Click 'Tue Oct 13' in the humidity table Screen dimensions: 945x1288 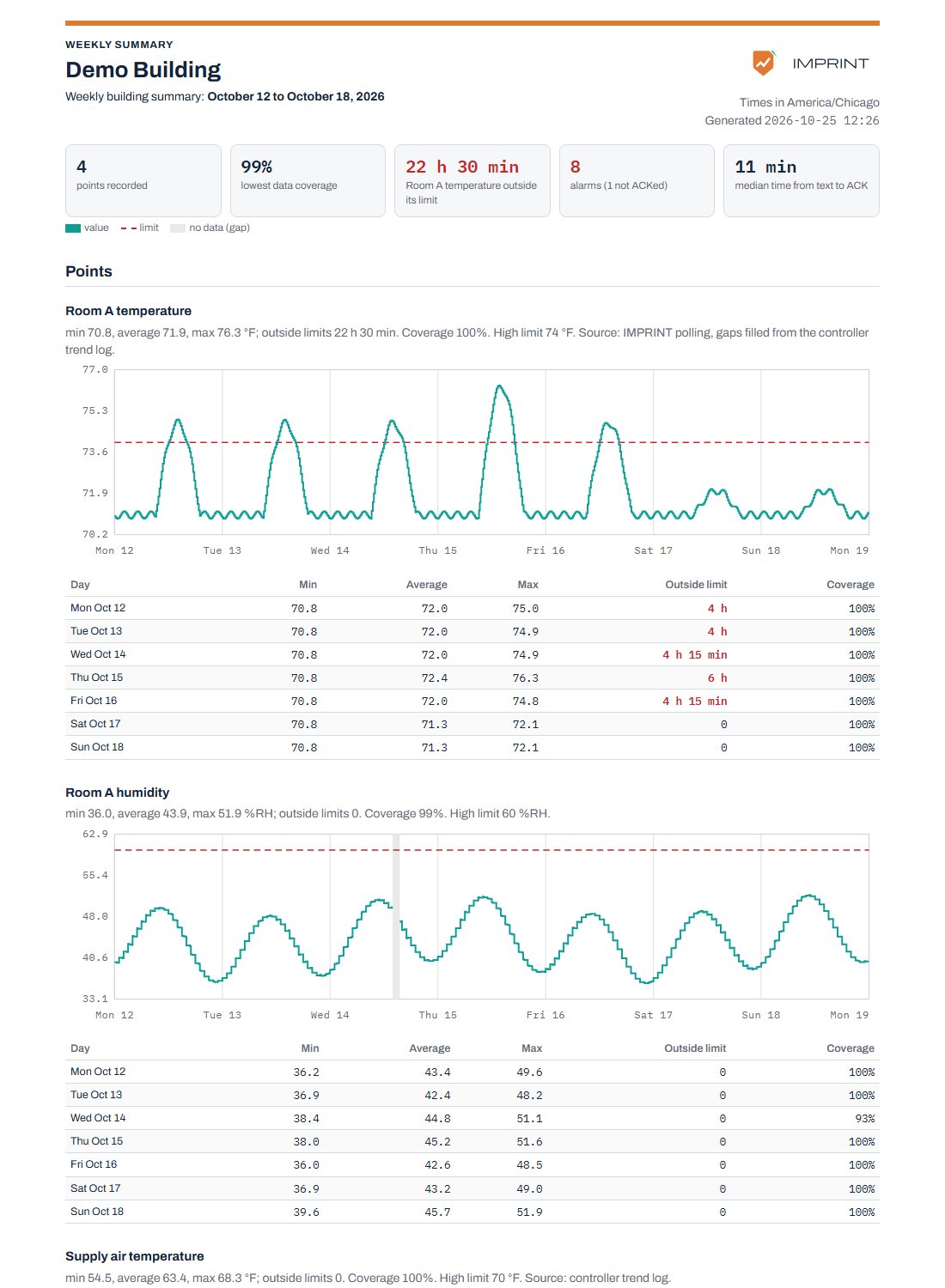coord(96,1095)
